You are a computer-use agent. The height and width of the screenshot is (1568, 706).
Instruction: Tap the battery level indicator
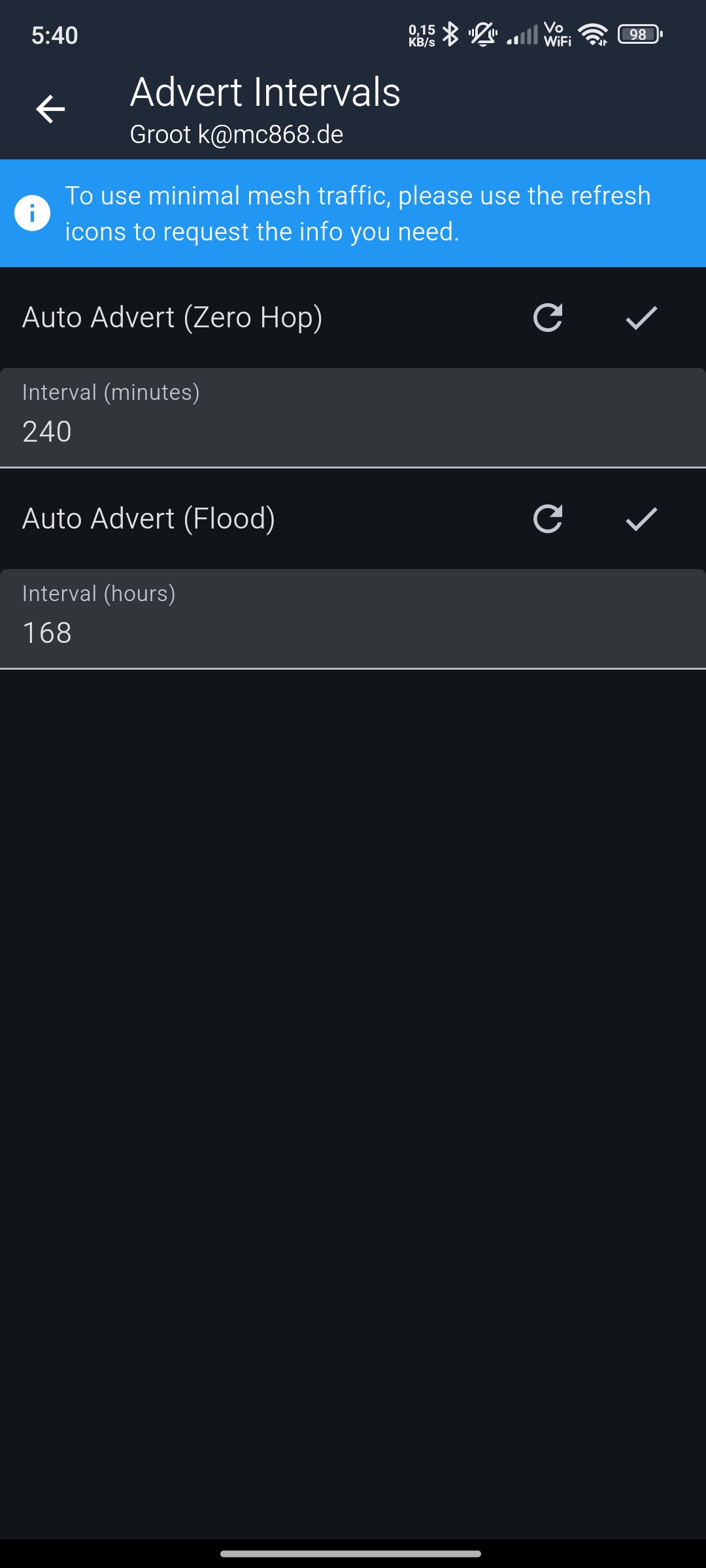[640, 34]
